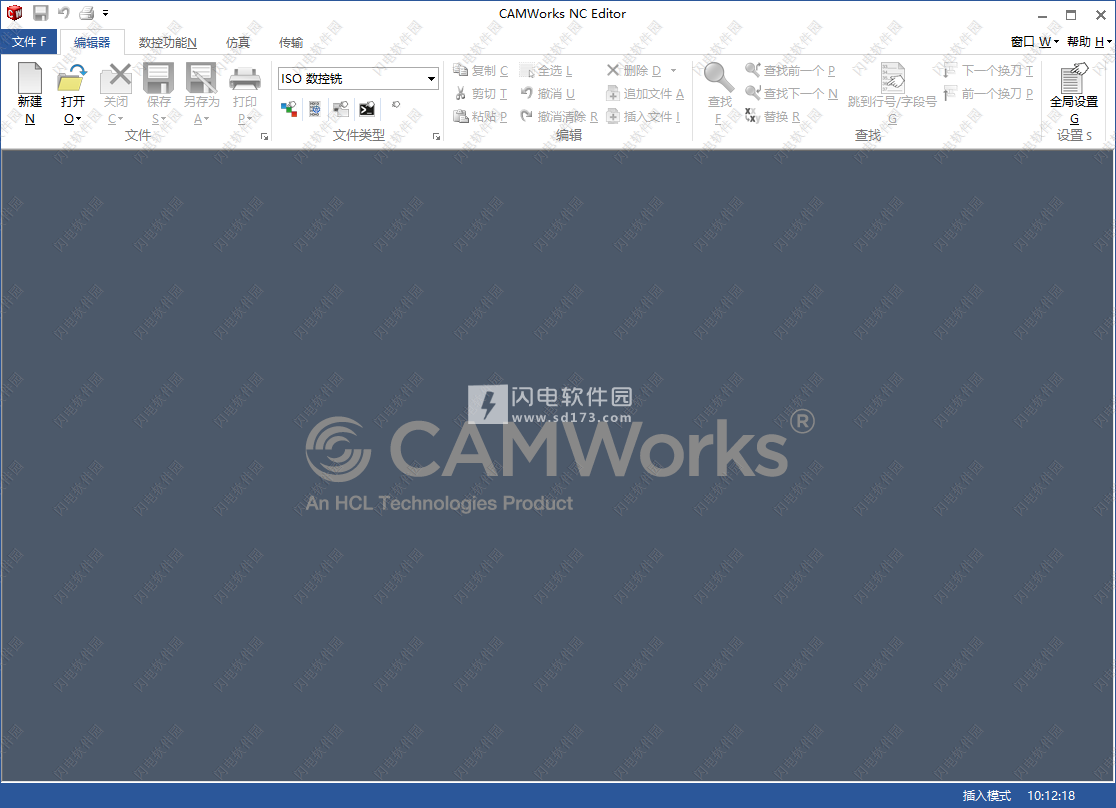The image size is (1116, 808).
Task: Open the 查找 find magnifier
Action: tap(719, 93)
